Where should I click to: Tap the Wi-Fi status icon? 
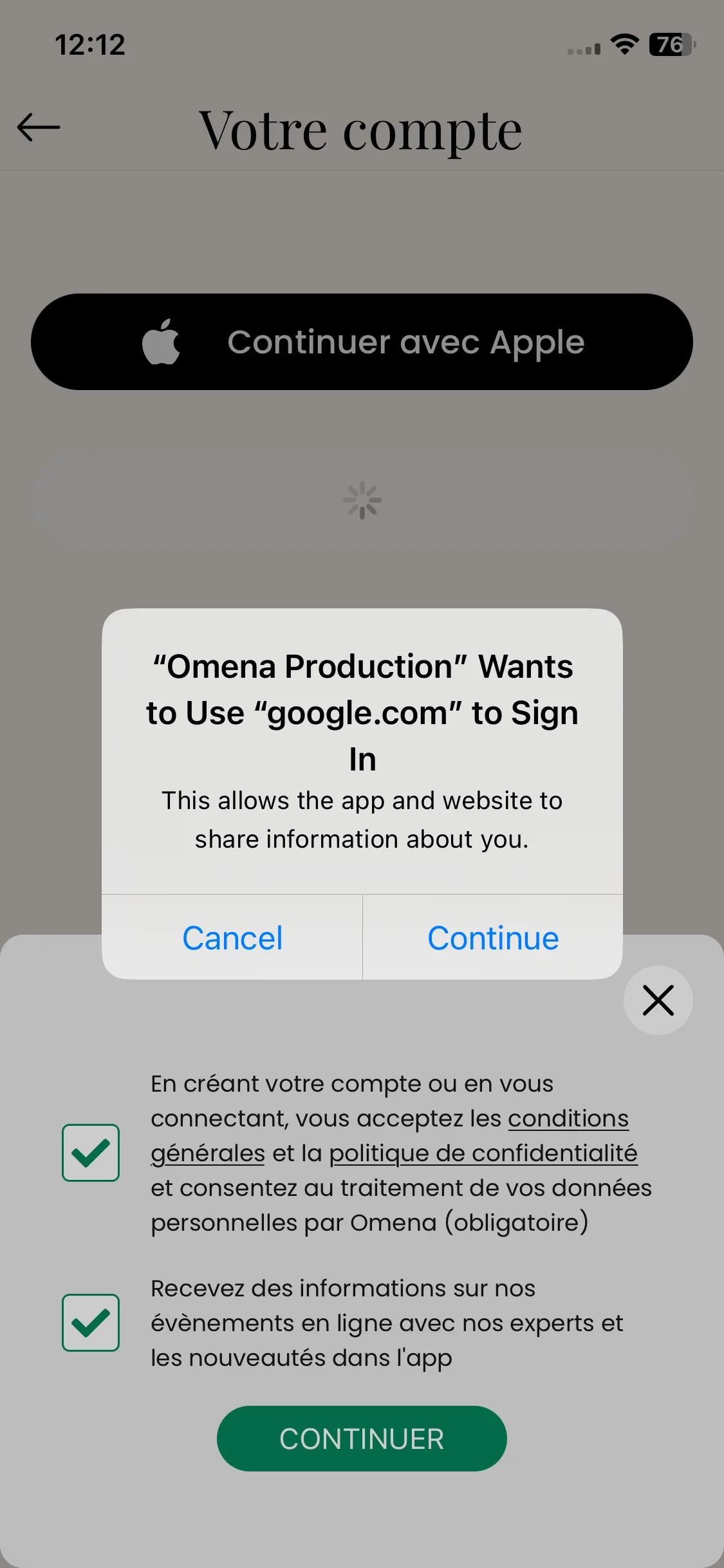(x=624, y=44)
